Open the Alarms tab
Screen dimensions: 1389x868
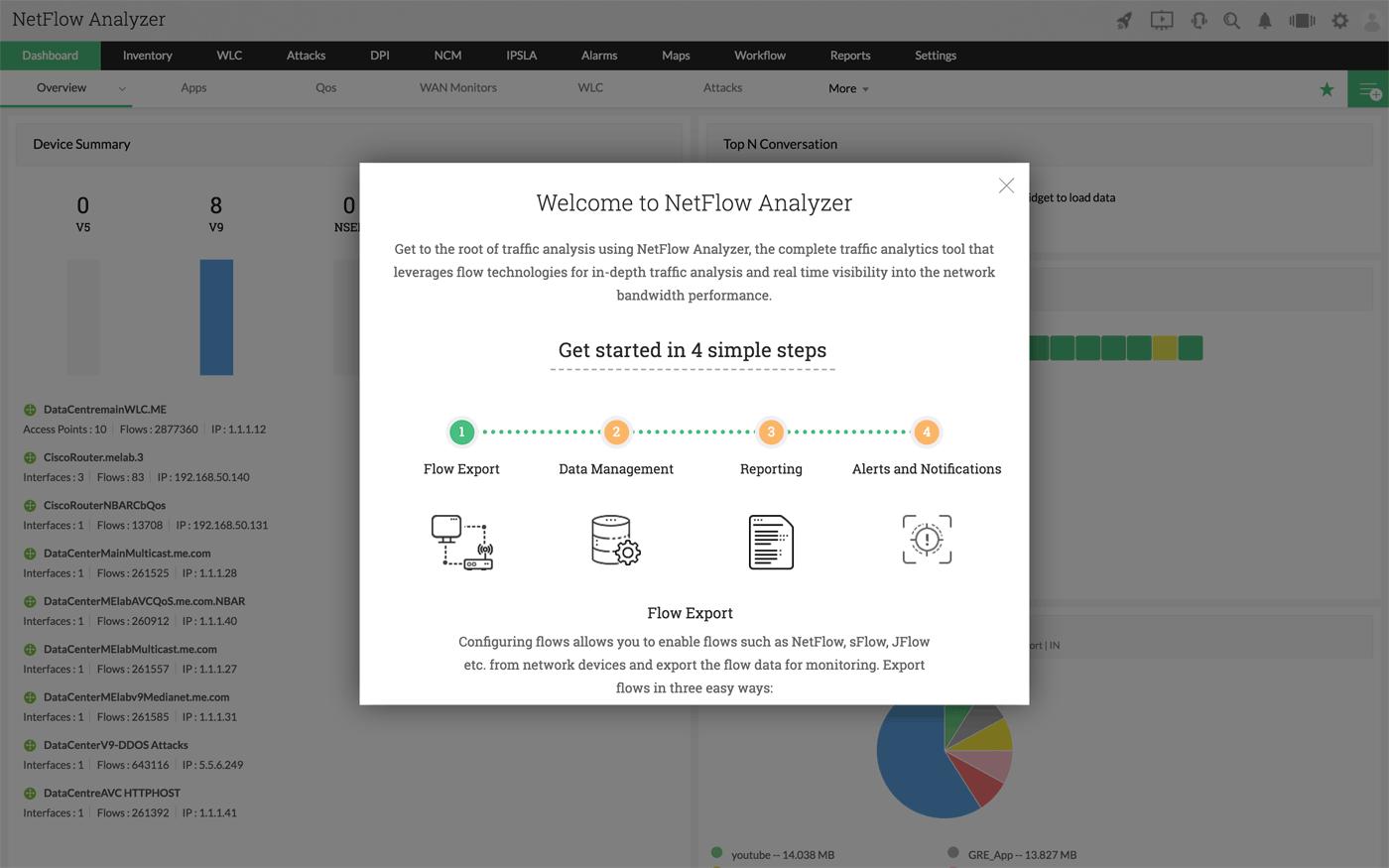599,56
